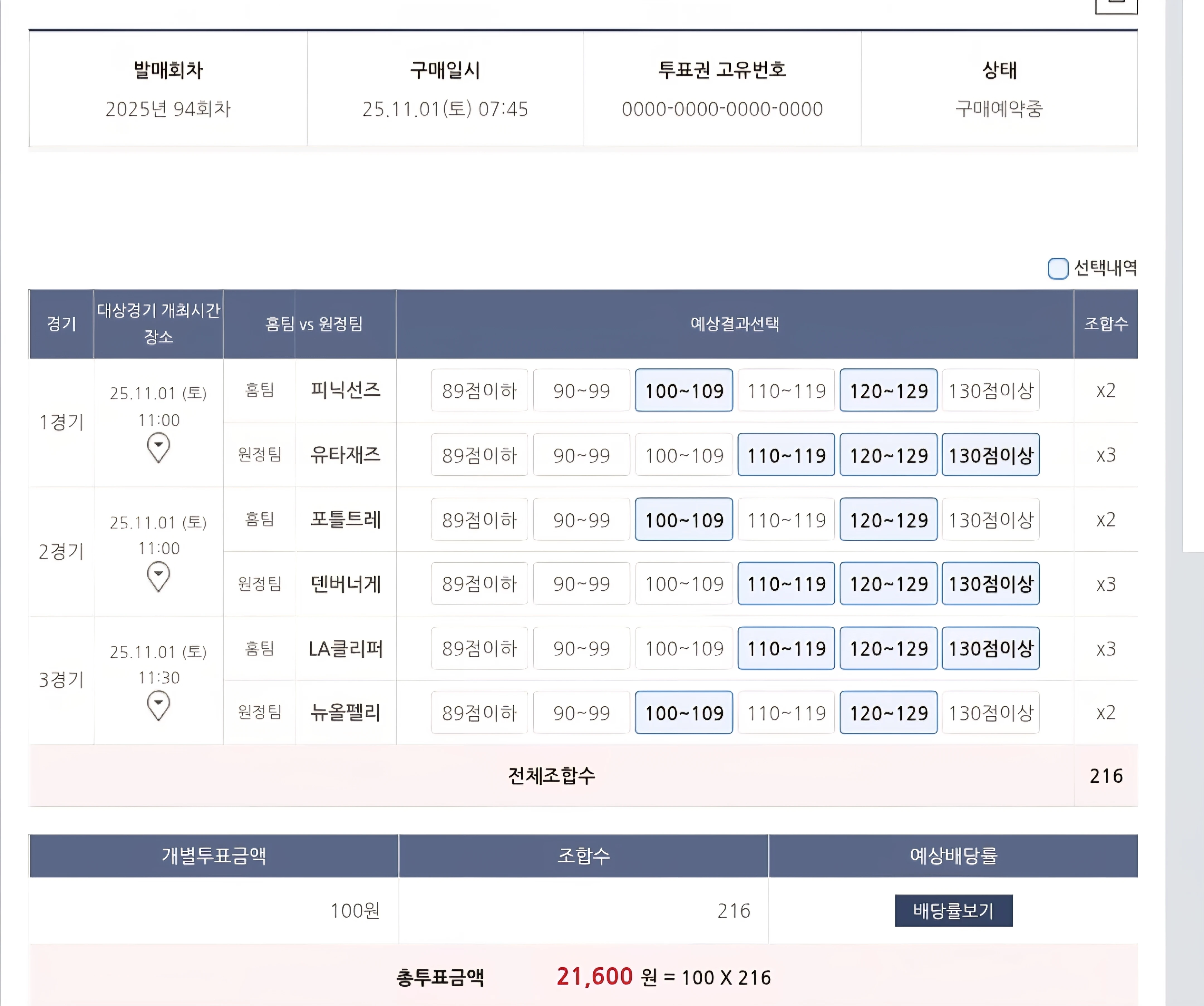Toggle 110~119 for LA클리퍼 home team
The width and height of the screenshot is (1204, 1006).
(x=785, y=649)
